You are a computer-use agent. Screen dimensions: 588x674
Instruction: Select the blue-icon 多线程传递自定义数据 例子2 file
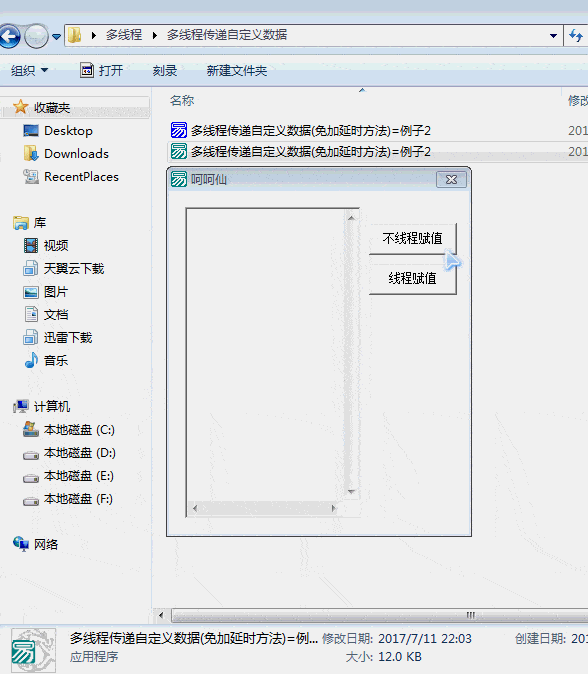[x=301, y=130]
